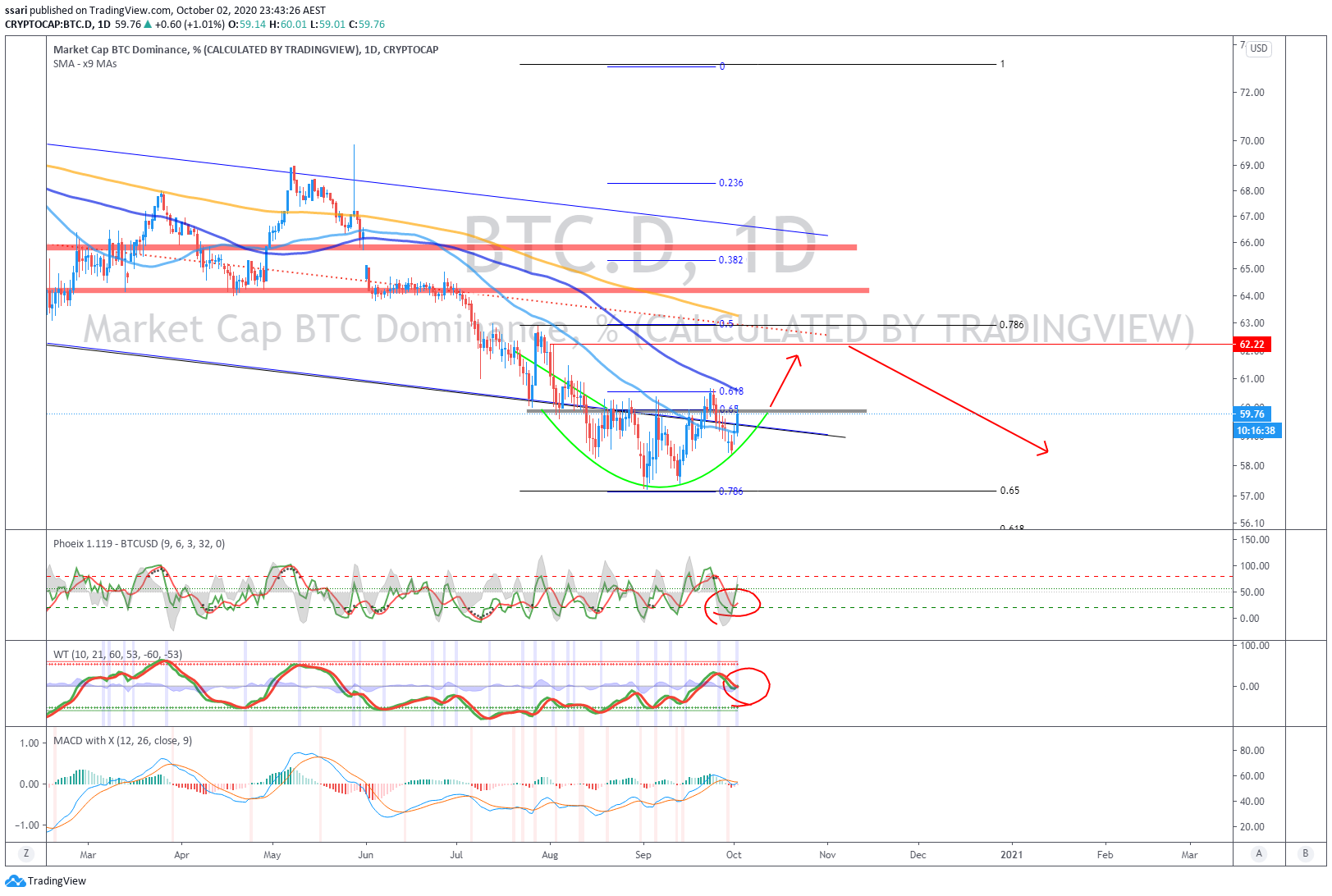Click the 80.00 value on MACD right scale
The width and height of the screenshot is (1332, 896).
tap(1252, 751)
